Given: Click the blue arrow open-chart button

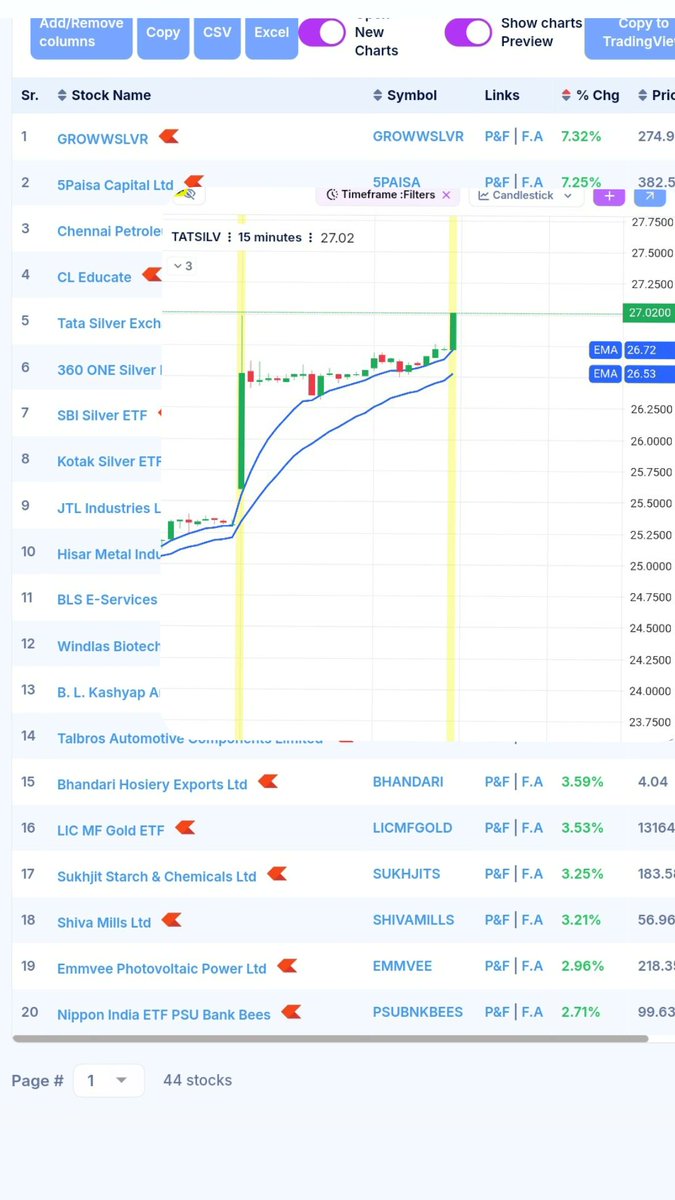Looking at the screenshot, I should point(649,195).
